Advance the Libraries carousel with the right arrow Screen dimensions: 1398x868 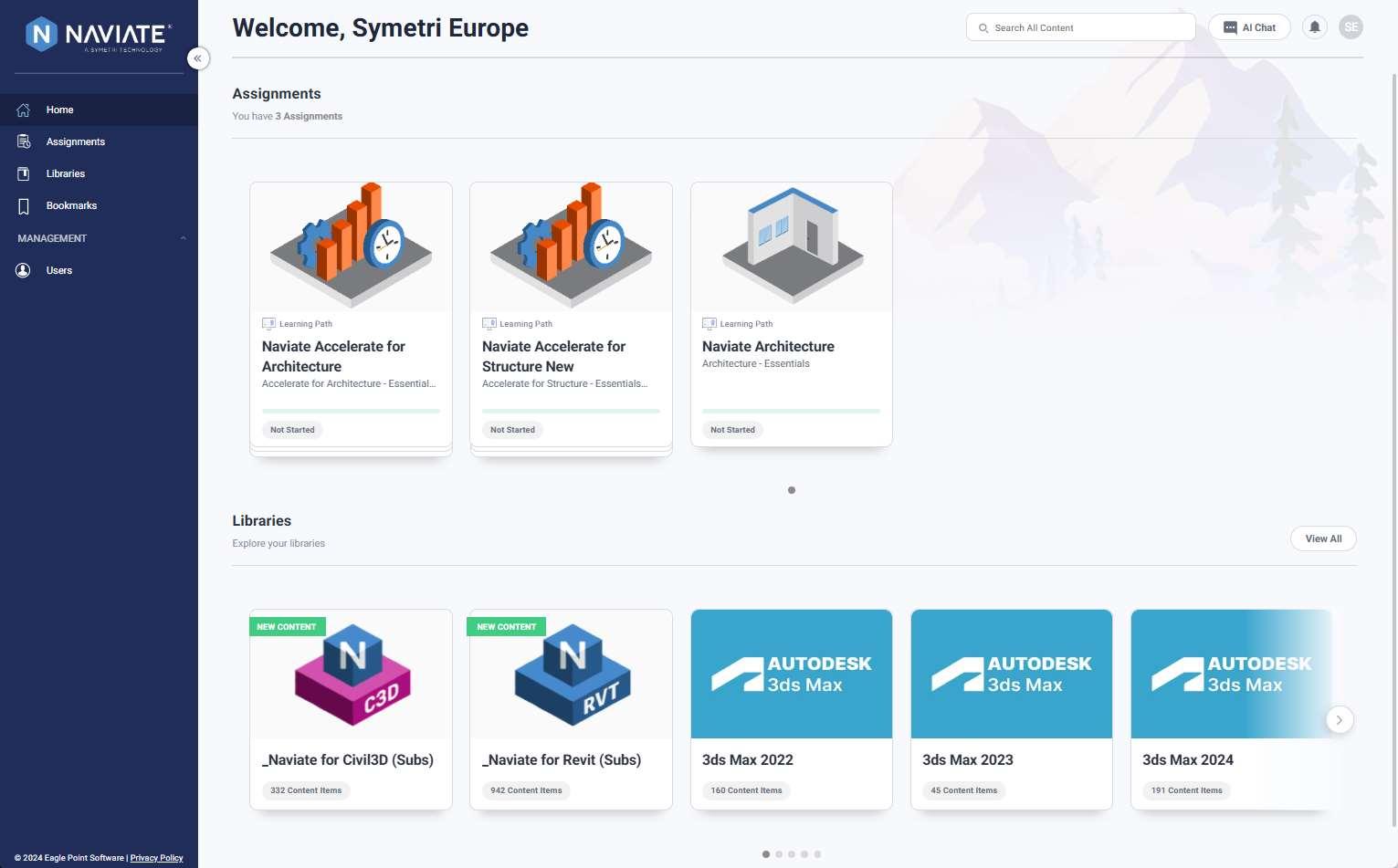(x=1340, y=720)
